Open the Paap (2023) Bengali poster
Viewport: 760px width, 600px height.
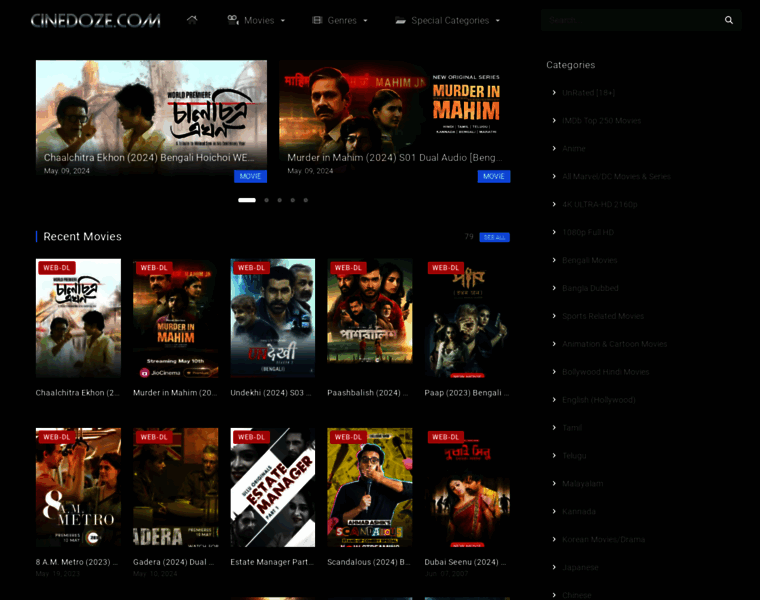pyautogui.click(x=467, y=318)
